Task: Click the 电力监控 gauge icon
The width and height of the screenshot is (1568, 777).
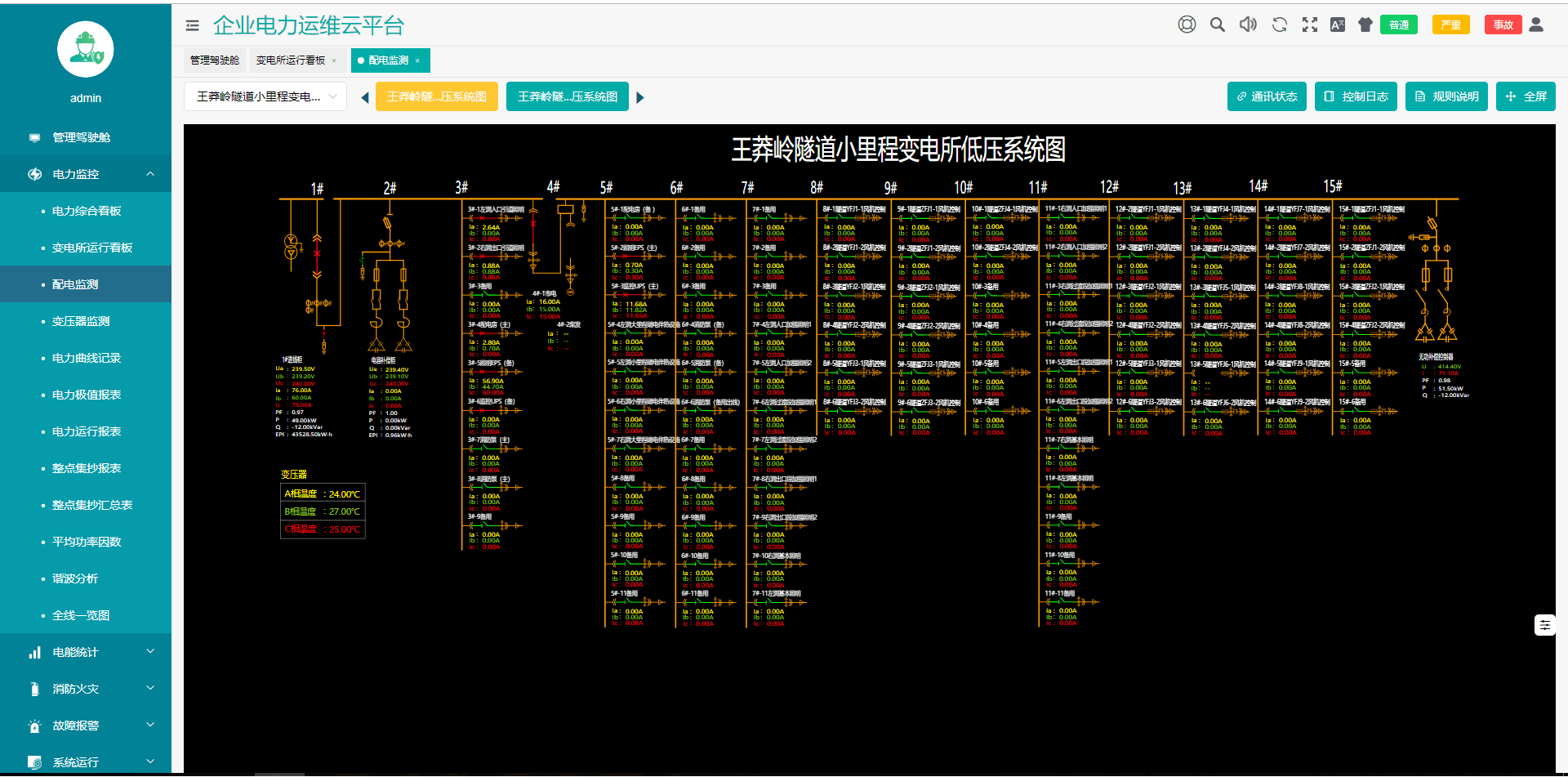Action: click(x=34, y=174)
